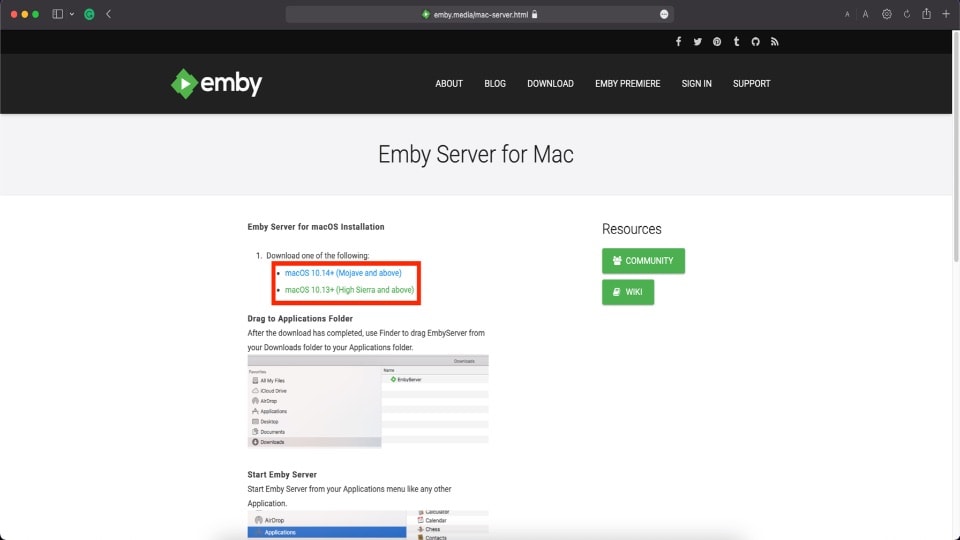Click the Emby logo

click(x=216, y=83)
